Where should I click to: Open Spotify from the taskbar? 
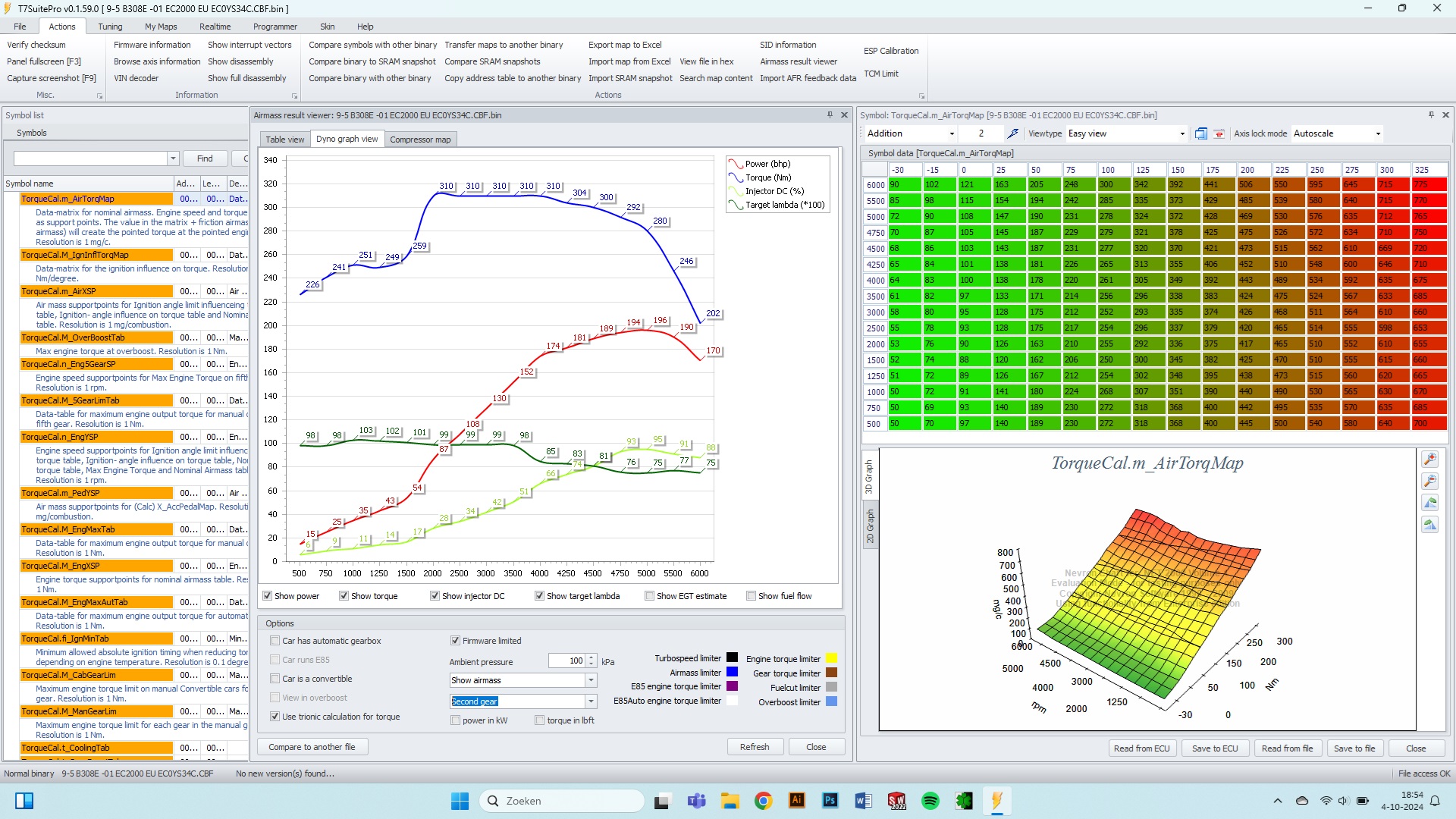(x=930, y=801)
